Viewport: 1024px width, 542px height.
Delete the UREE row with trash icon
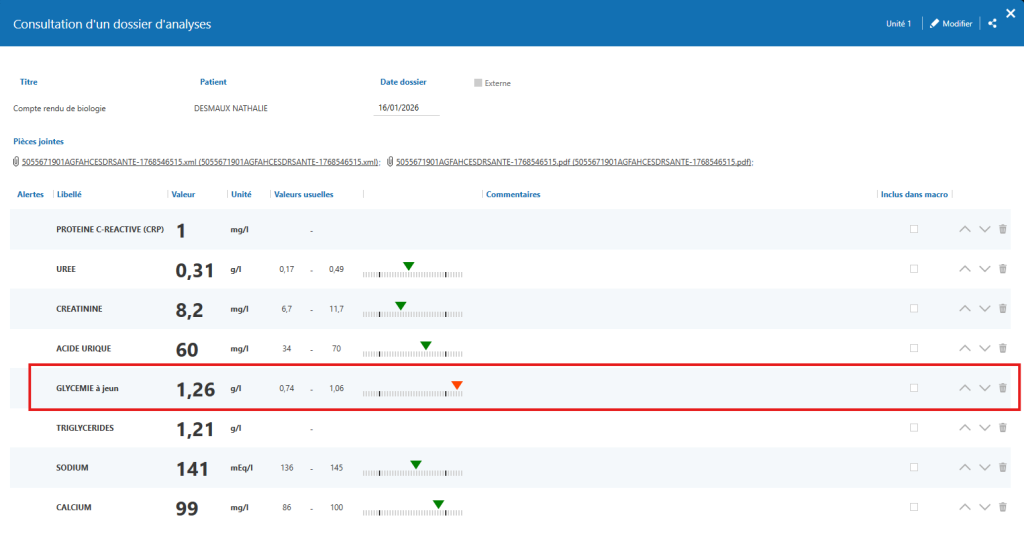point(1003,269)
